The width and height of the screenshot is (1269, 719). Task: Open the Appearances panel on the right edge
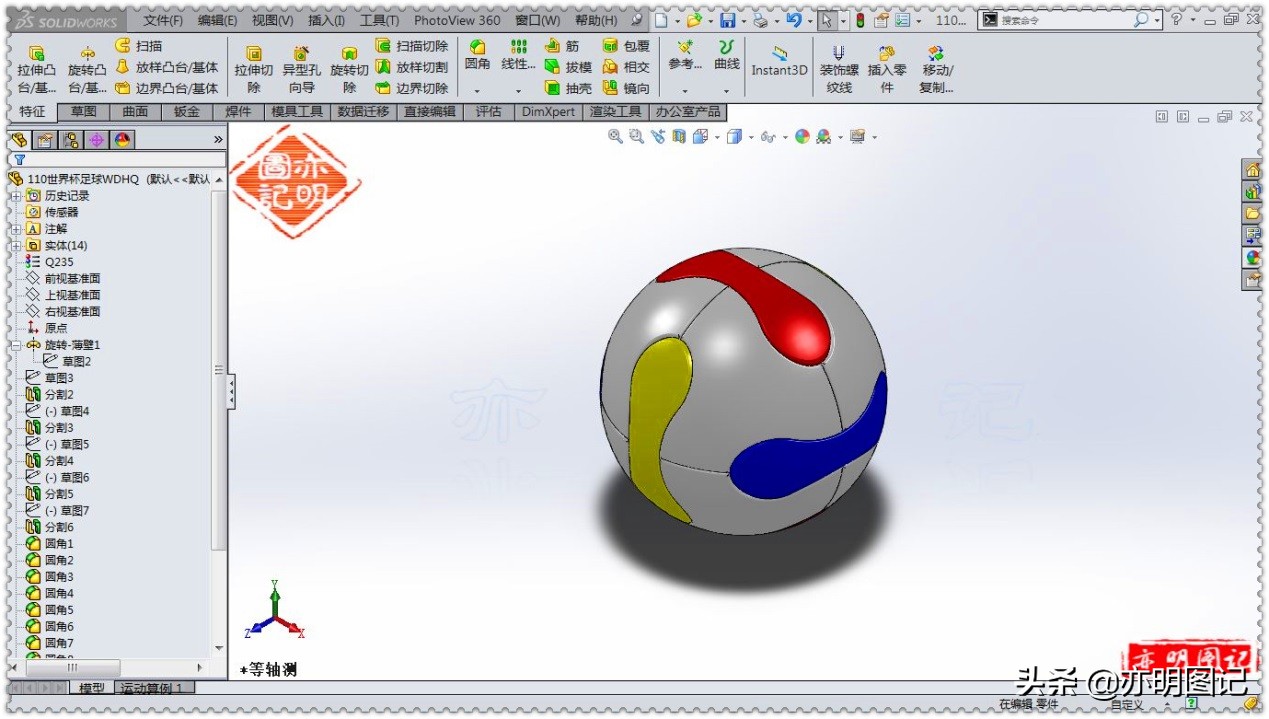coord(1254,258)
